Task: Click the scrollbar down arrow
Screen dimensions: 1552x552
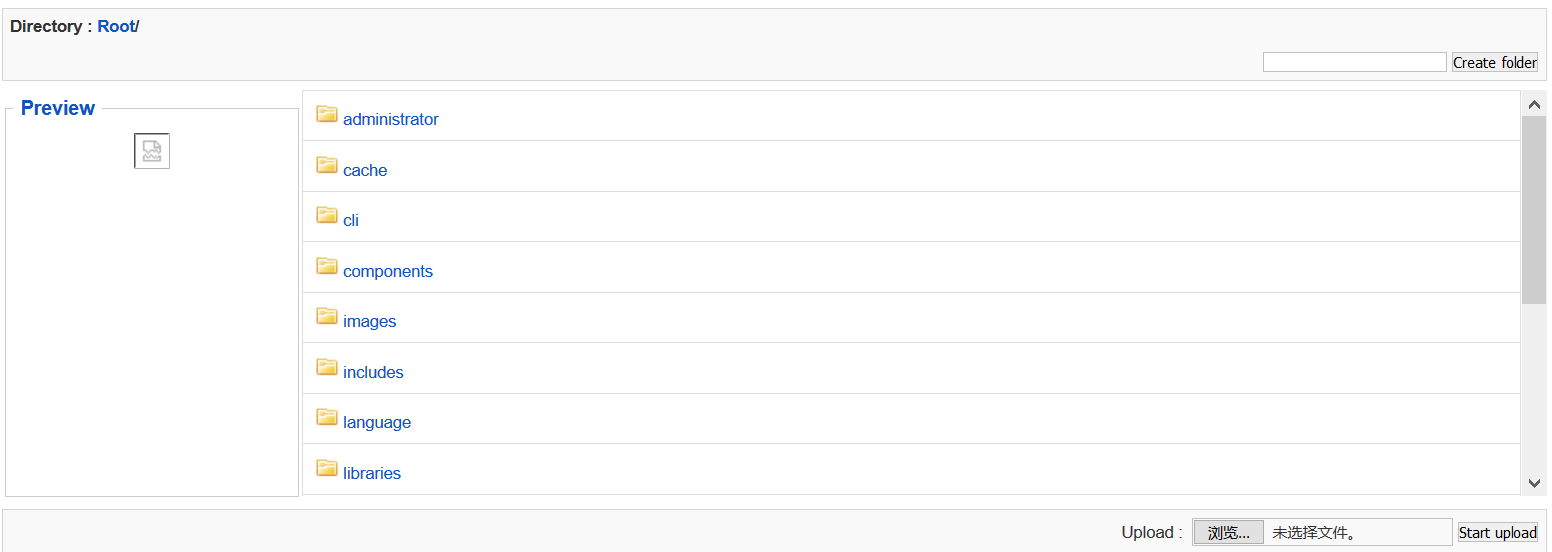Action: click(x=1534, y=483)
